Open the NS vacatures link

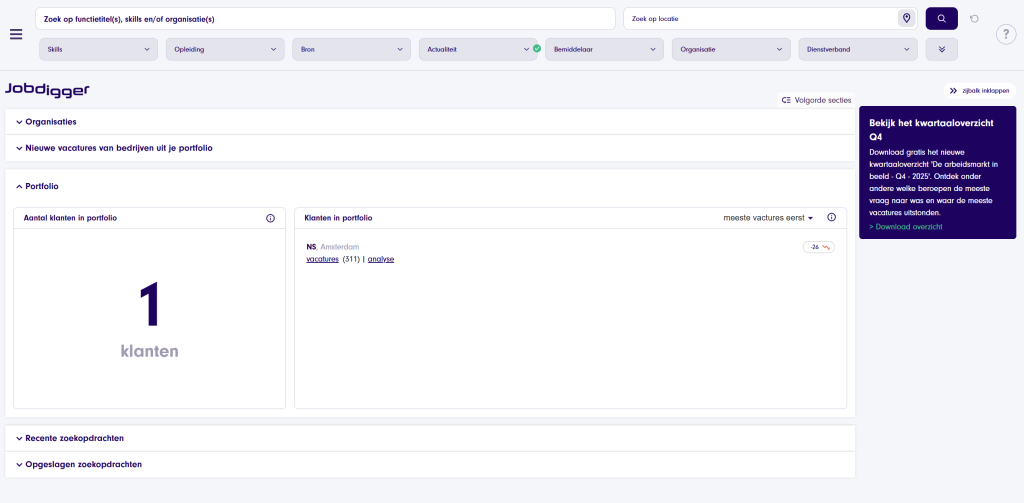pyautogui.click(x=322, y=259)
